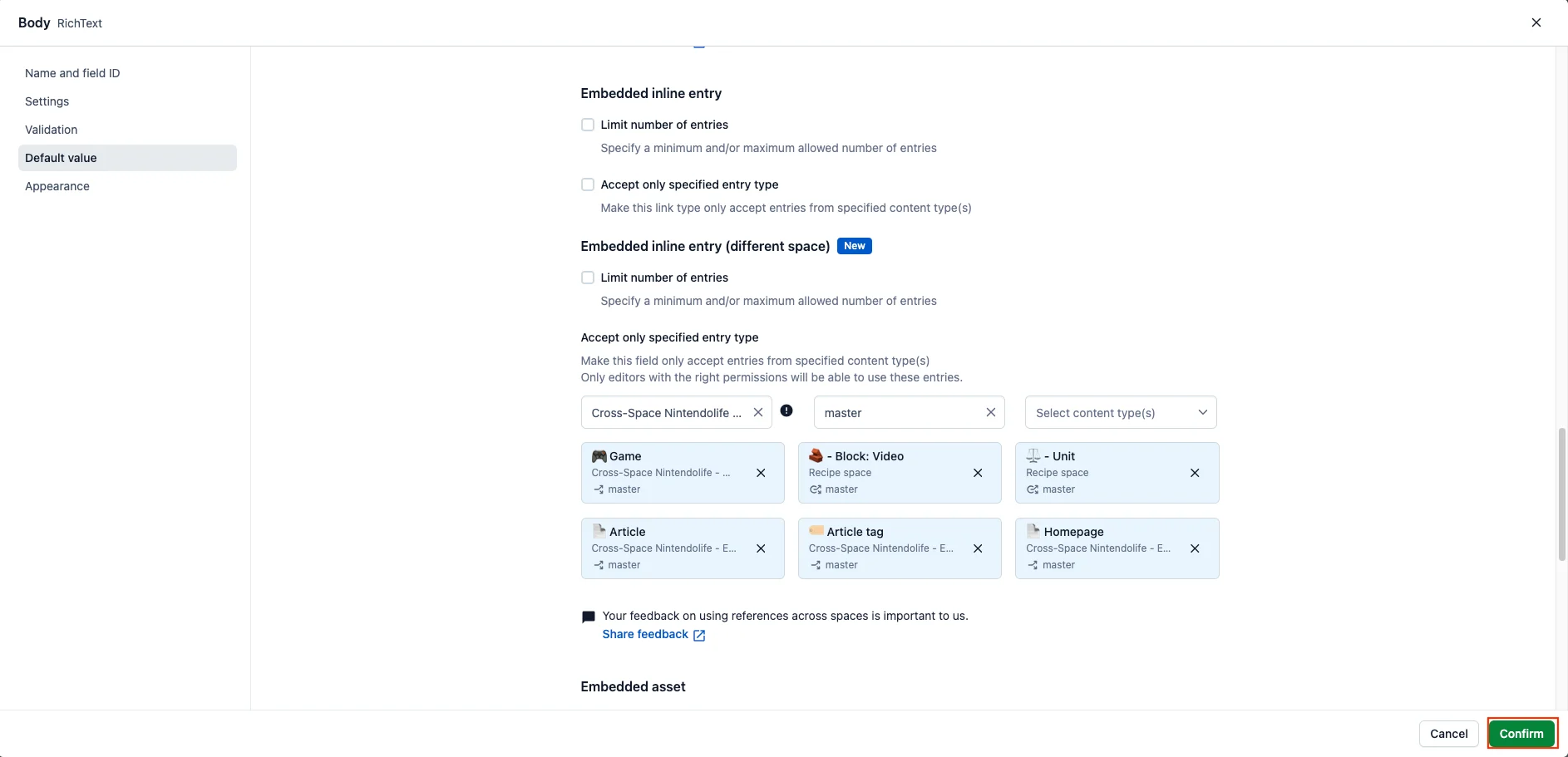
Task: Remove the Block: Video content type chip
Action: [978, 473]
